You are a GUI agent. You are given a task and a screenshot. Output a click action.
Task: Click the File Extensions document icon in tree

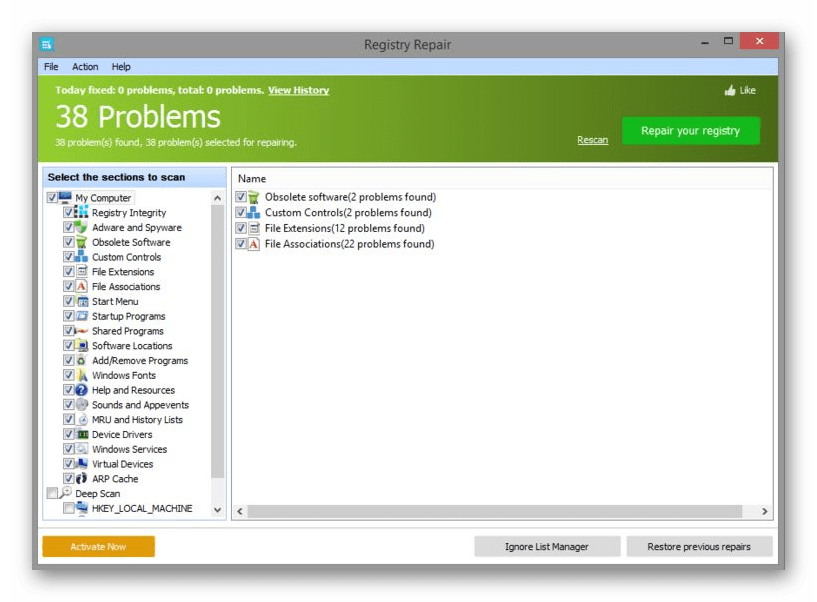coord(82,271)
